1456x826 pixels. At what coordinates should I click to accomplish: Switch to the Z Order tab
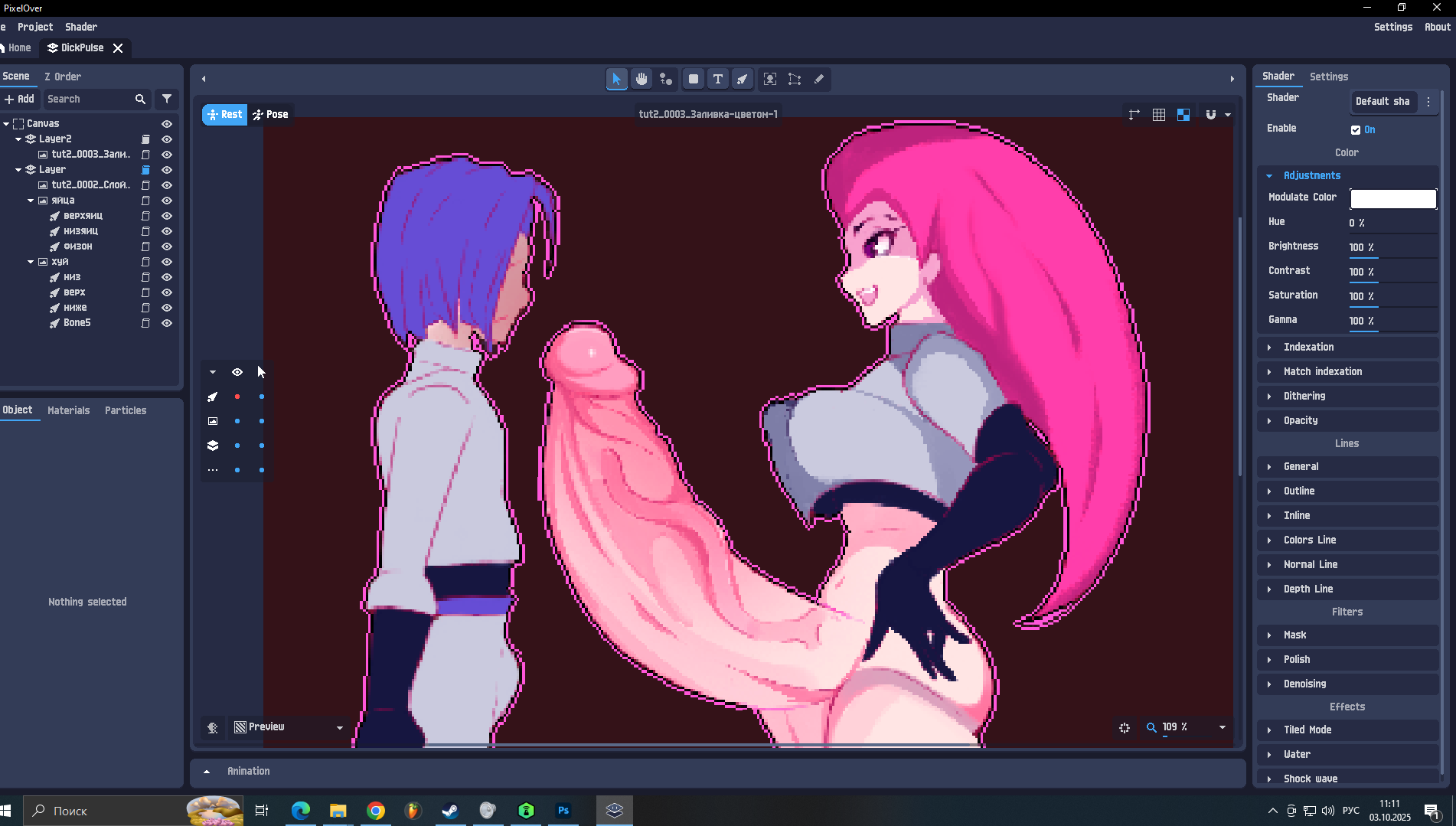click(x=63, y=77)
